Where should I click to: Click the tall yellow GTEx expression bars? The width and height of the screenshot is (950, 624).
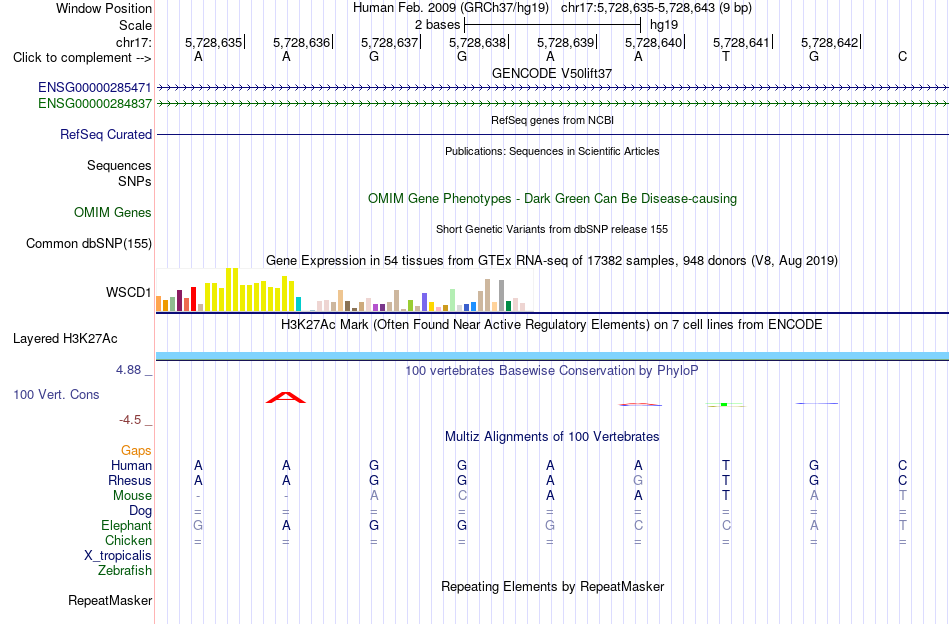tap(232, 290)
